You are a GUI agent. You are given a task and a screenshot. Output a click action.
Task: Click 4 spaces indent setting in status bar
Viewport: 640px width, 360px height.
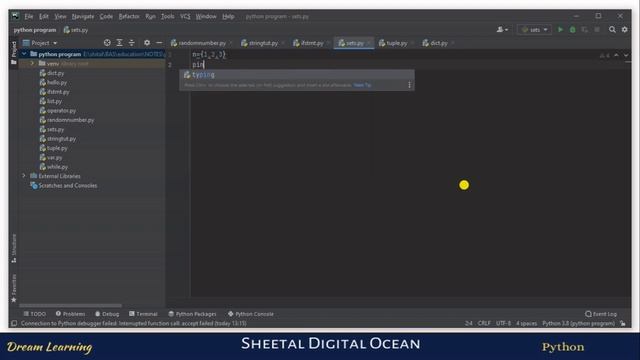pyautogui.click(x=527, y=323)
